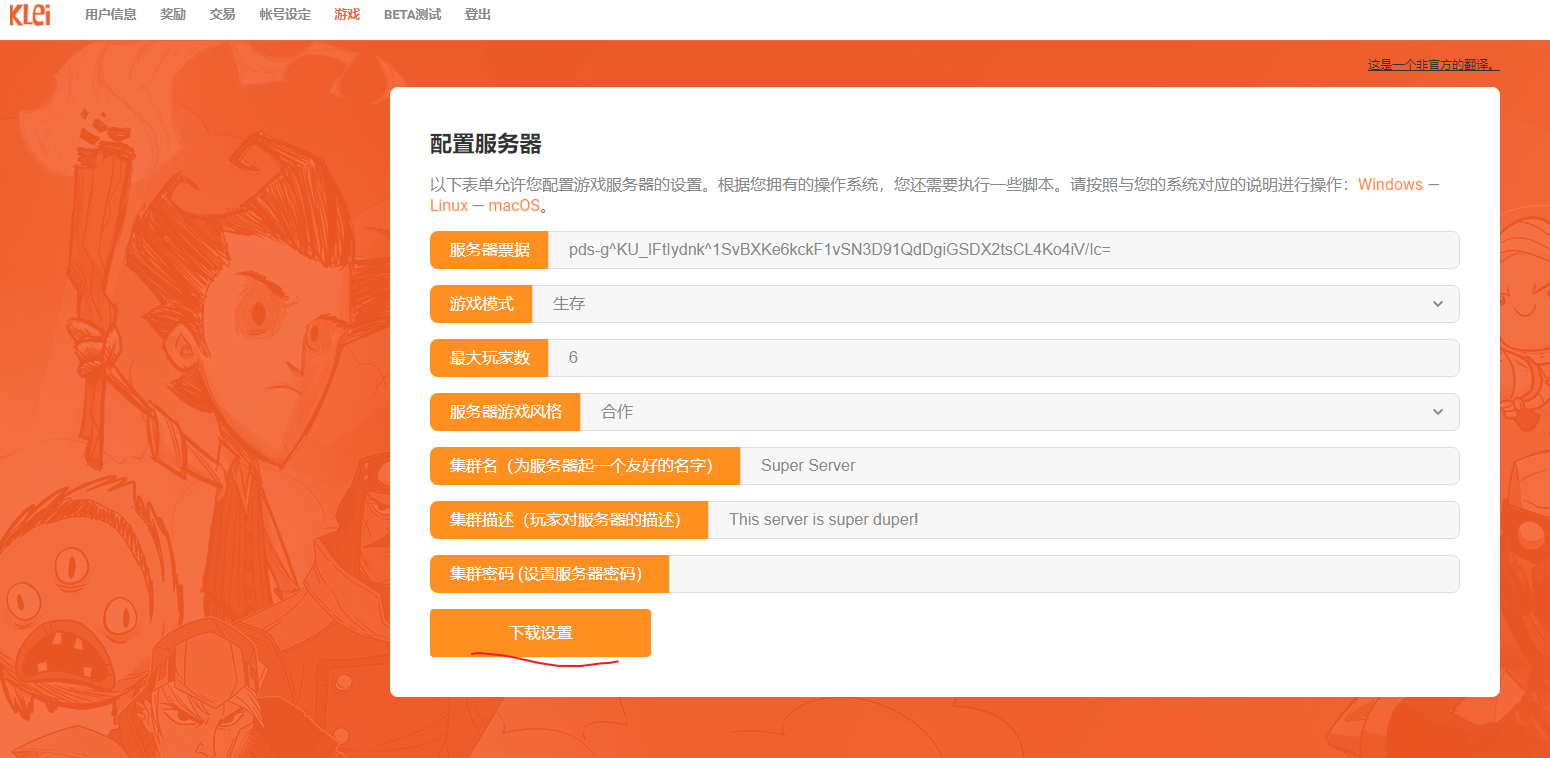
Task: Click the 集群描述 label
Action: pyautogui.click(x=569, y=520)
